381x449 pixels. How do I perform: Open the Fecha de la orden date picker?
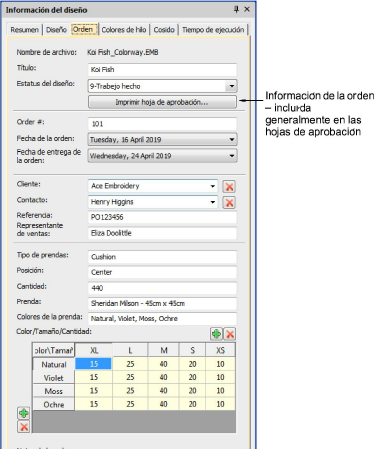[232, 139]
